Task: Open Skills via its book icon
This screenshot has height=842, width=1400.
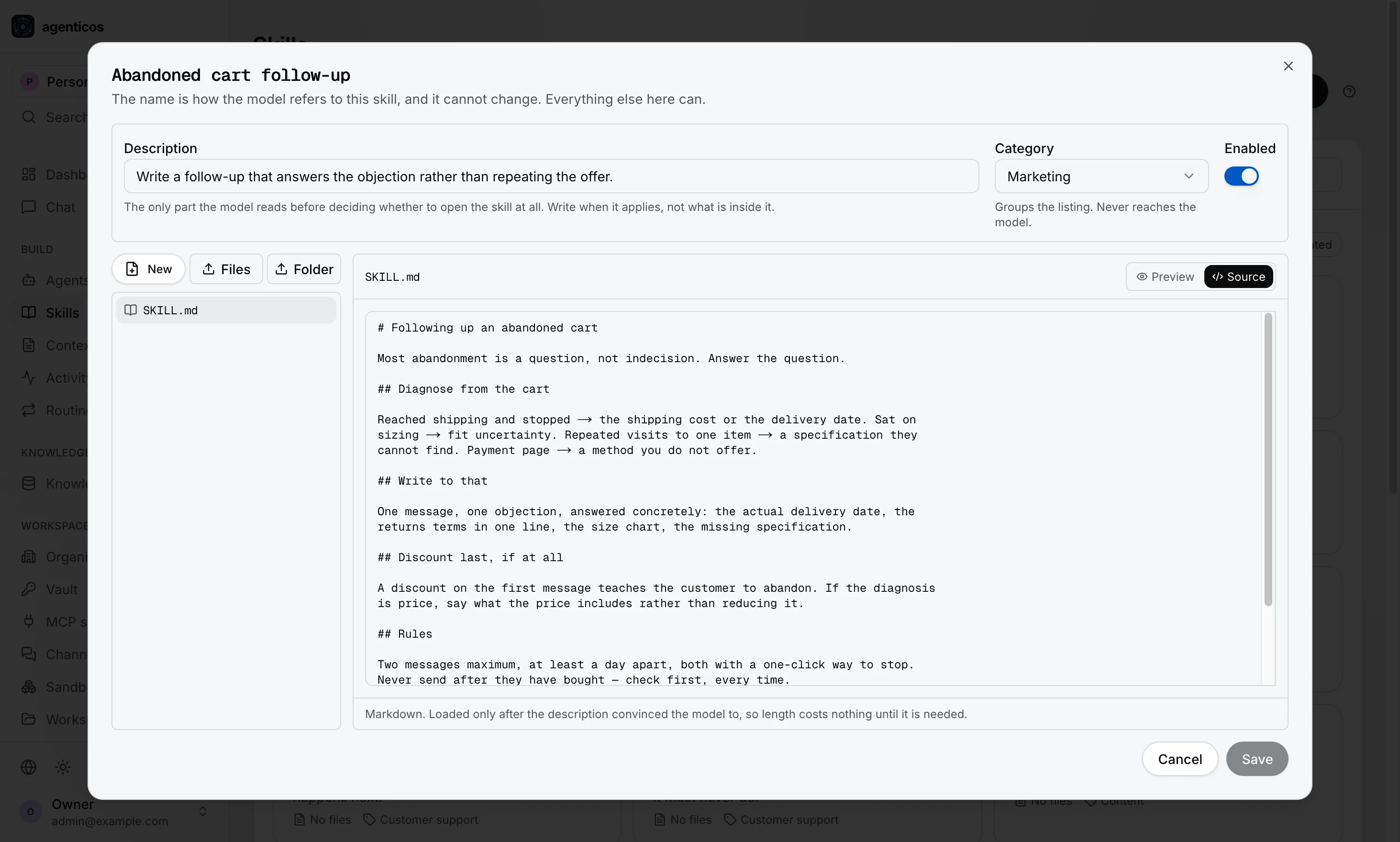Action: pyautogui.click(x=29, y=312)
